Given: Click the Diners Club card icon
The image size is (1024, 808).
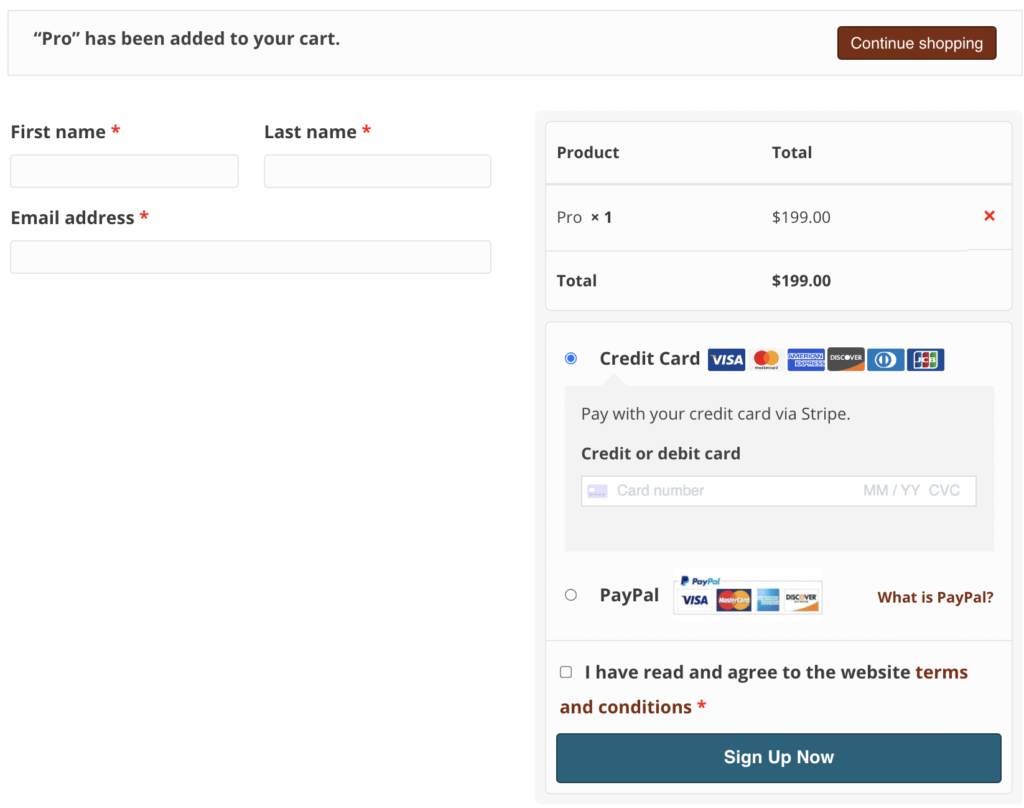Looking at the screenshot, I should click(886, 360).
